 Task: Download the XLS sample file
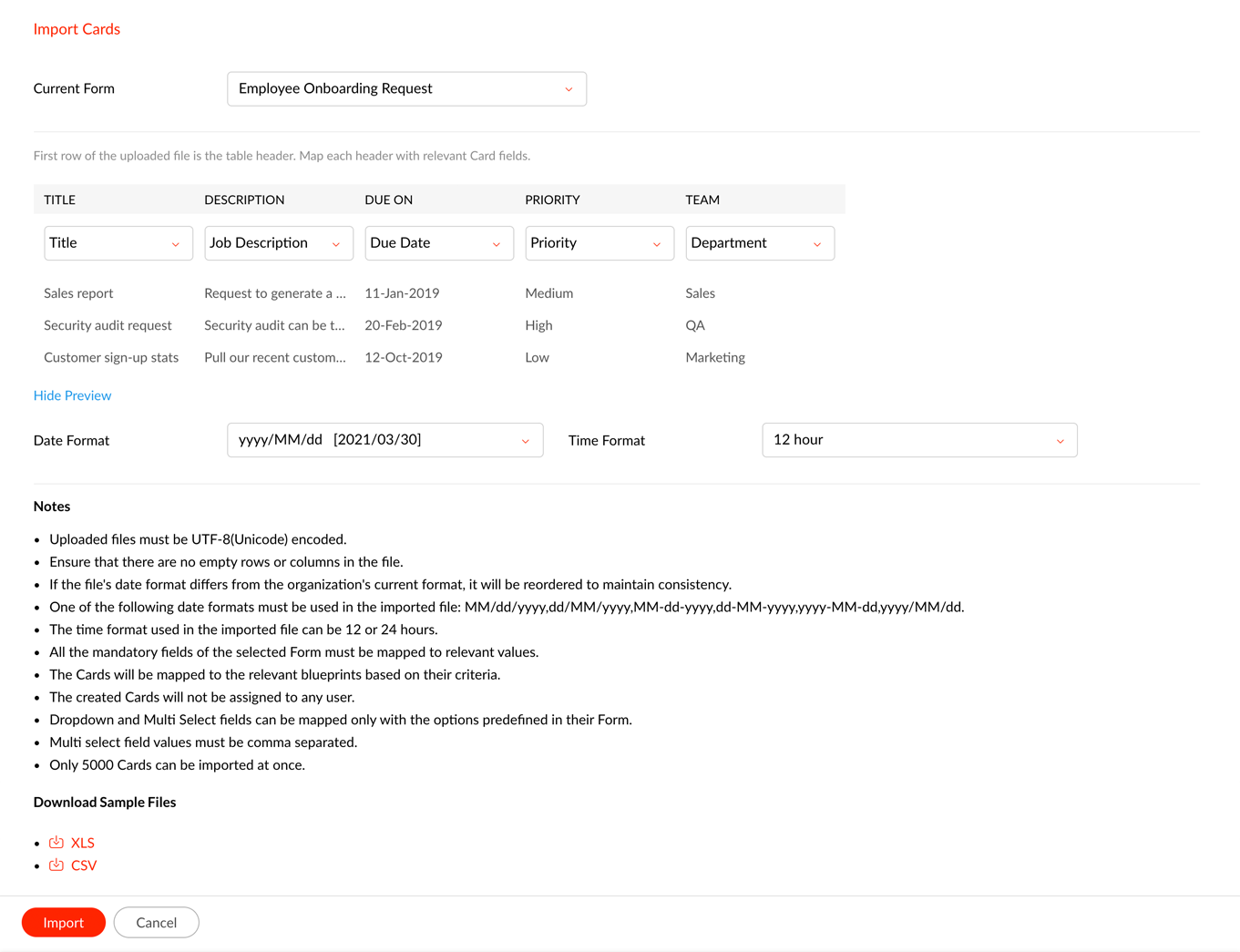[83, 843]
